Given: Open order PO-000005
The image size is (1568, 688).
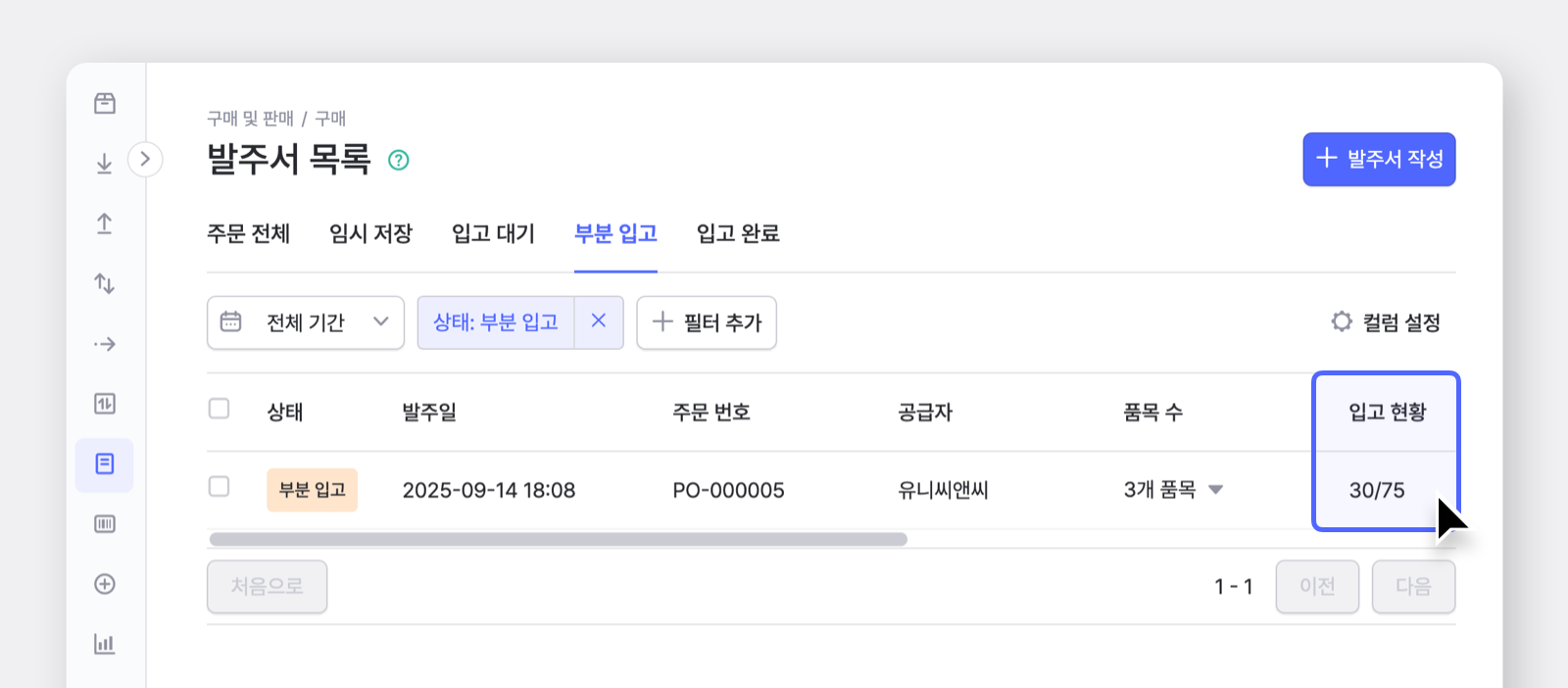Looking at the screenshot, I should (728, 490).
